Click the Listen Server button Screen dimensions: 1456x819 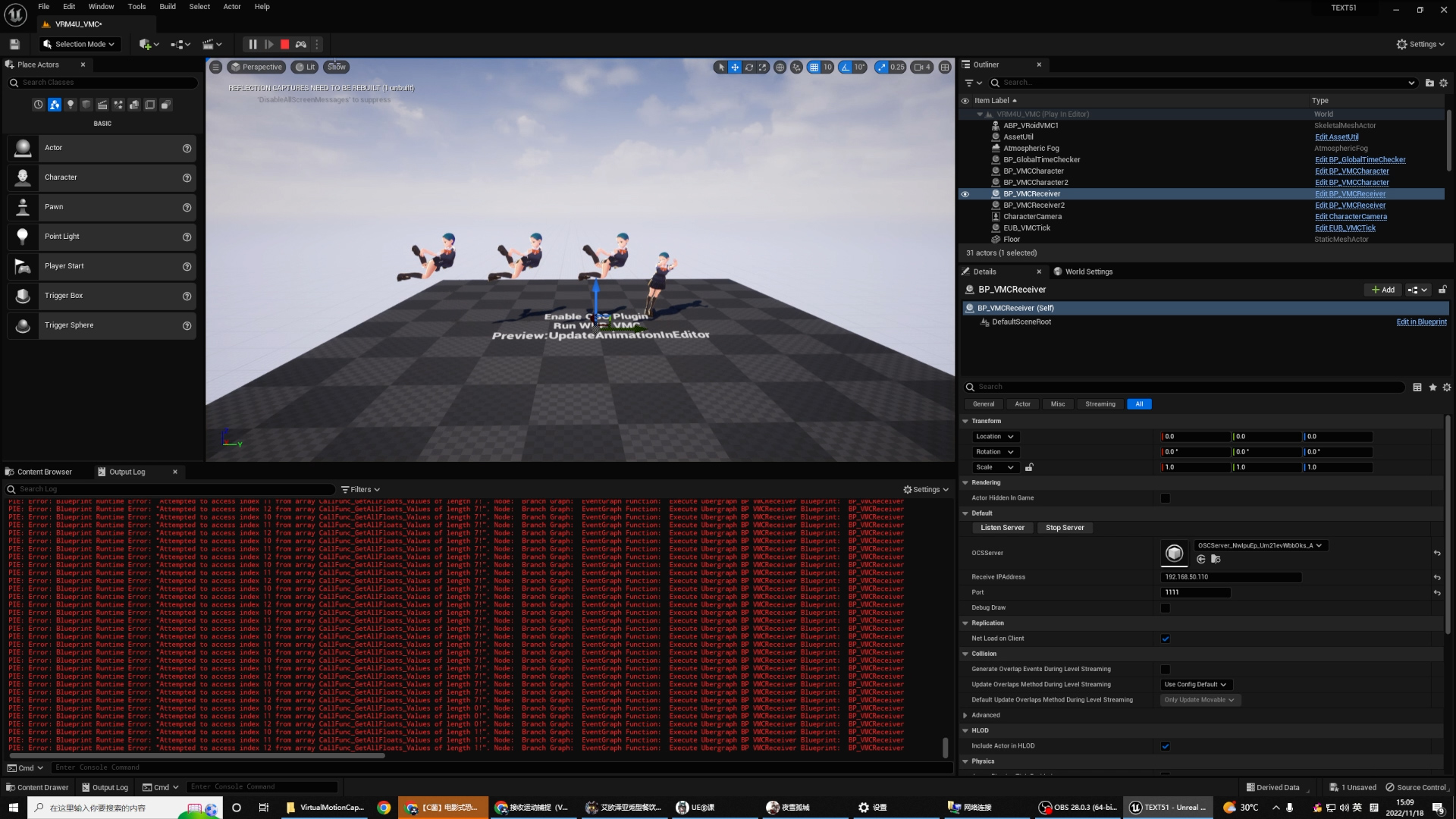pos(1002,528)
